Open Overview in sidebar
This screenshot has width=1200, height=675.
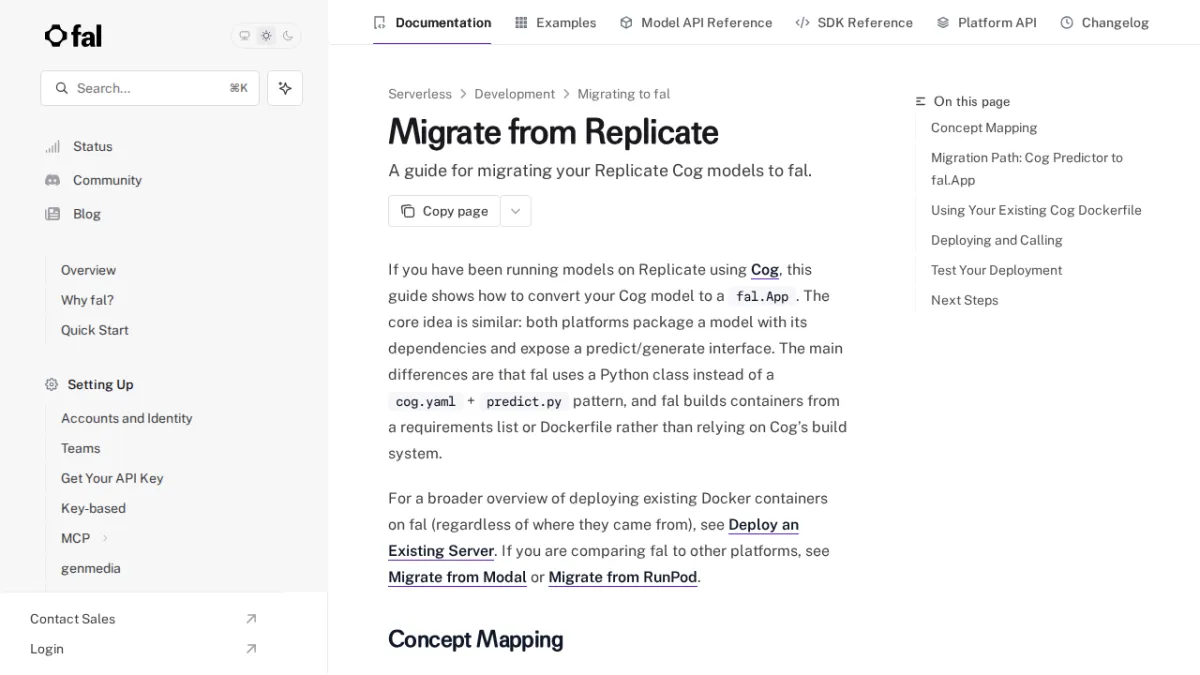(x=88, y=270)
